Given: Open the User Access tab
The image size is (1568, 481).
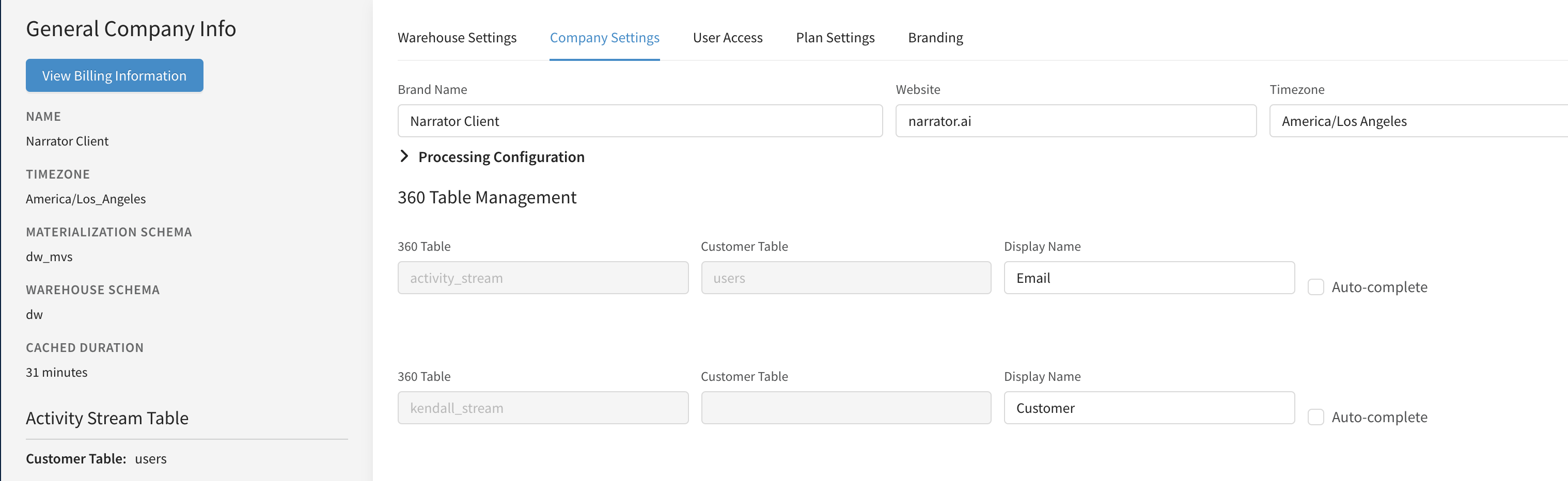Looking at the screenshot, I should point(727,38).
